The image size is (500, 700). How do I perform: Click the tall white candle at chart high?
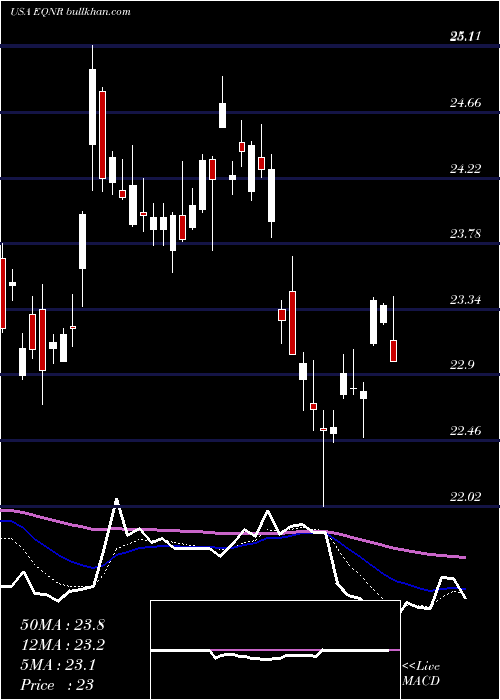[x=92, y=107]
